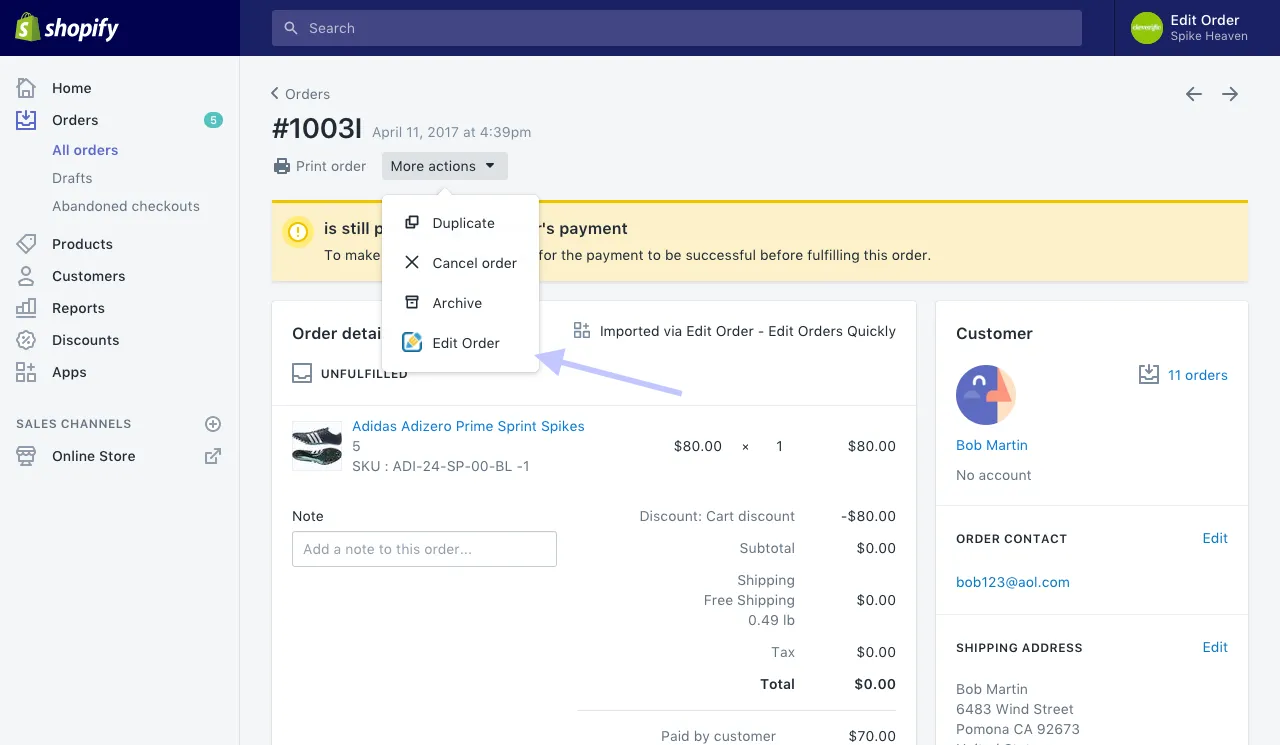The height and width of the screenshot is (745, 1280).
Task: Click the Orders count badge 5
Action: (x=213, y=120)
